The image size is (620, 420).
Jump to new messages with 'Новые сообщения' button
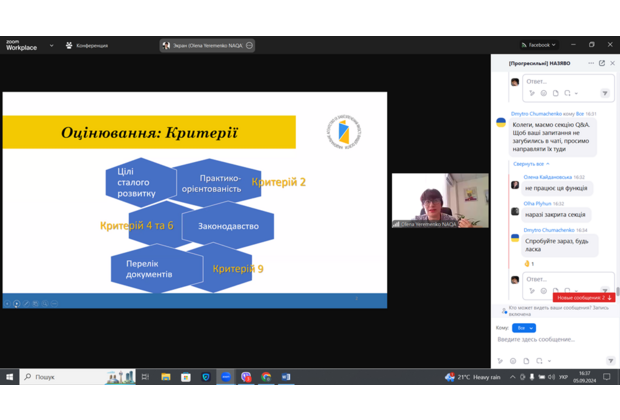coord(583,297)
